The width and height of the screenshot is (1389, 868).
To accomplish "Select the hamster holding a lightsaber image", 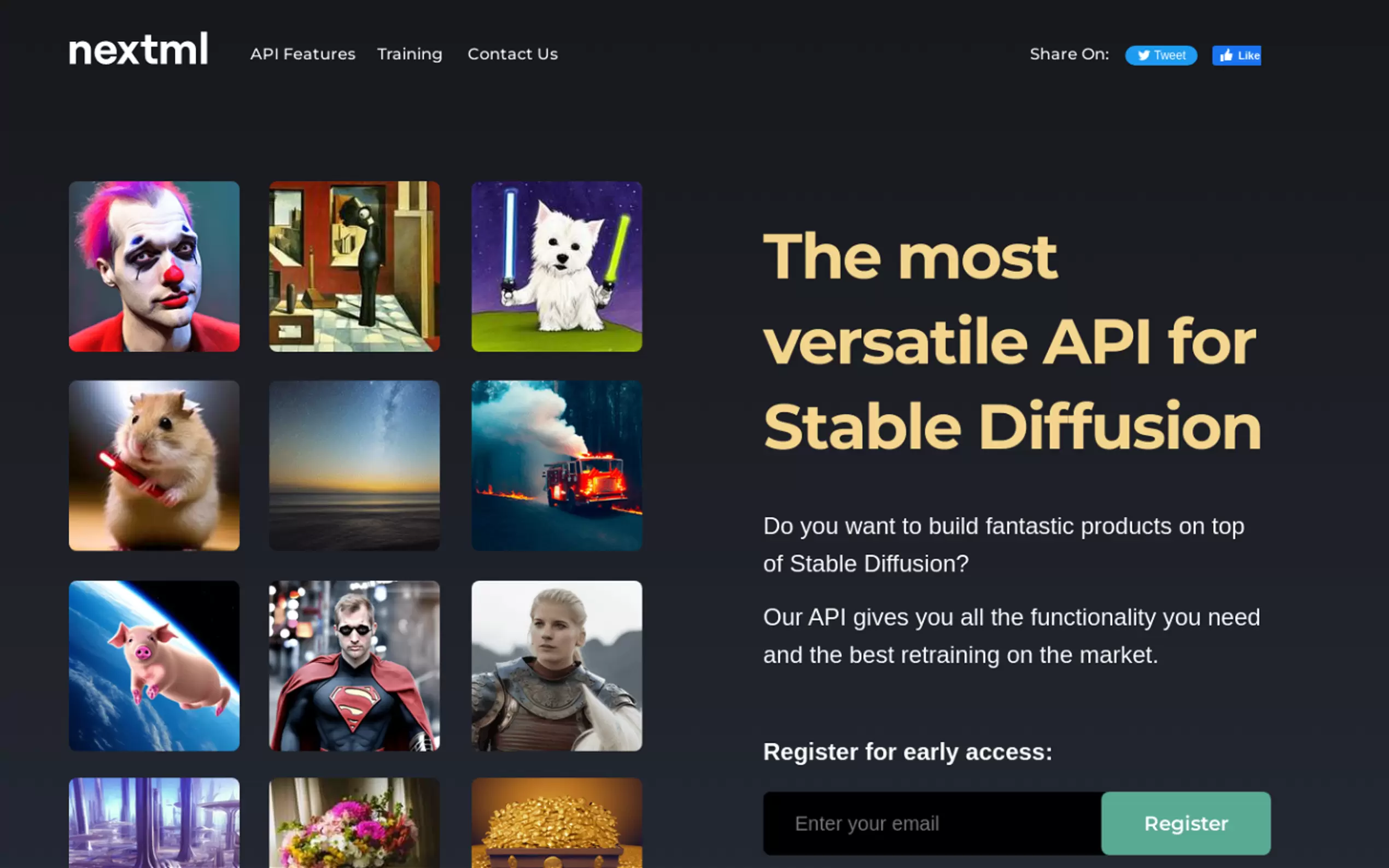I will (154, 466).
